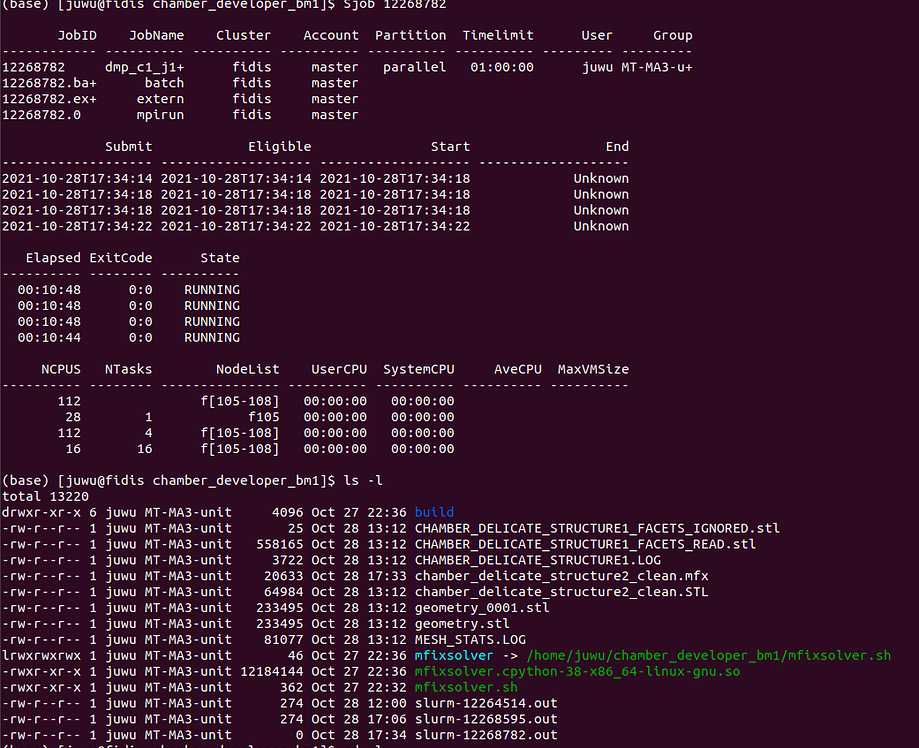The image size is (919, 748).
Task: Click the geometry_0001.stl filename
Action: point(471,607)
